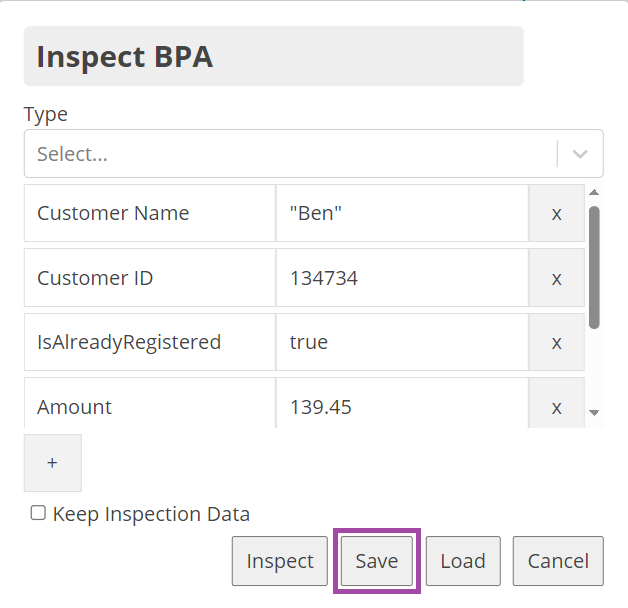
Task: Click the Load button
Action: [463, 561]
